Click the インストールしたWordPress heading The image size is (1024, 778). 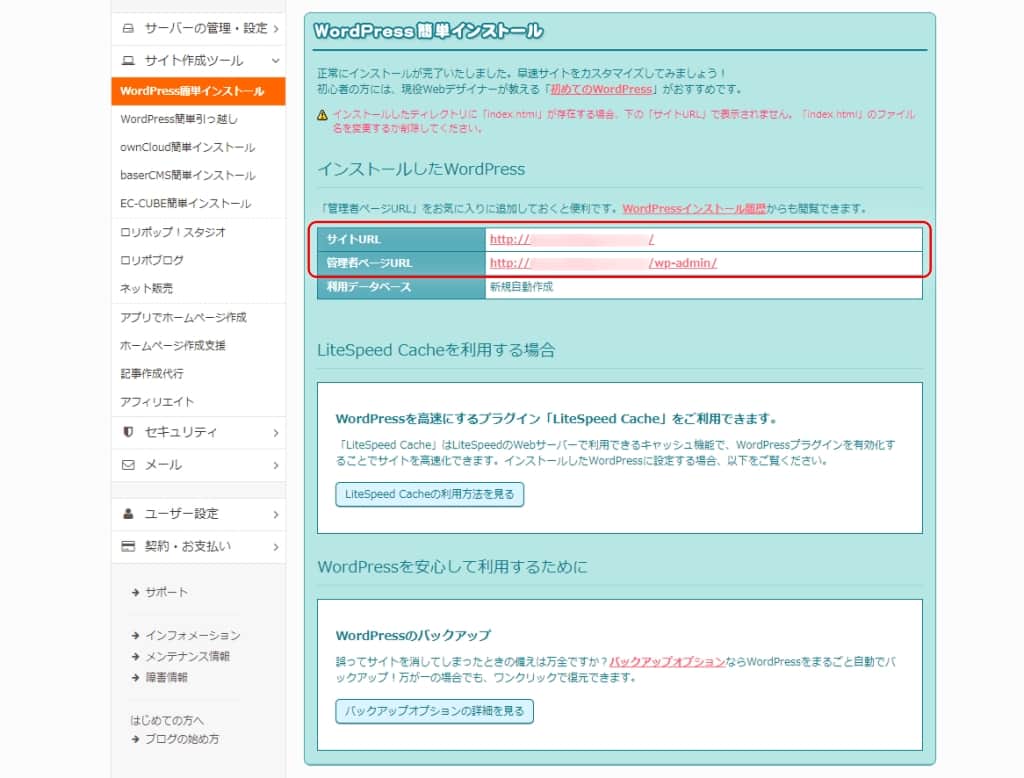(421, 169)
